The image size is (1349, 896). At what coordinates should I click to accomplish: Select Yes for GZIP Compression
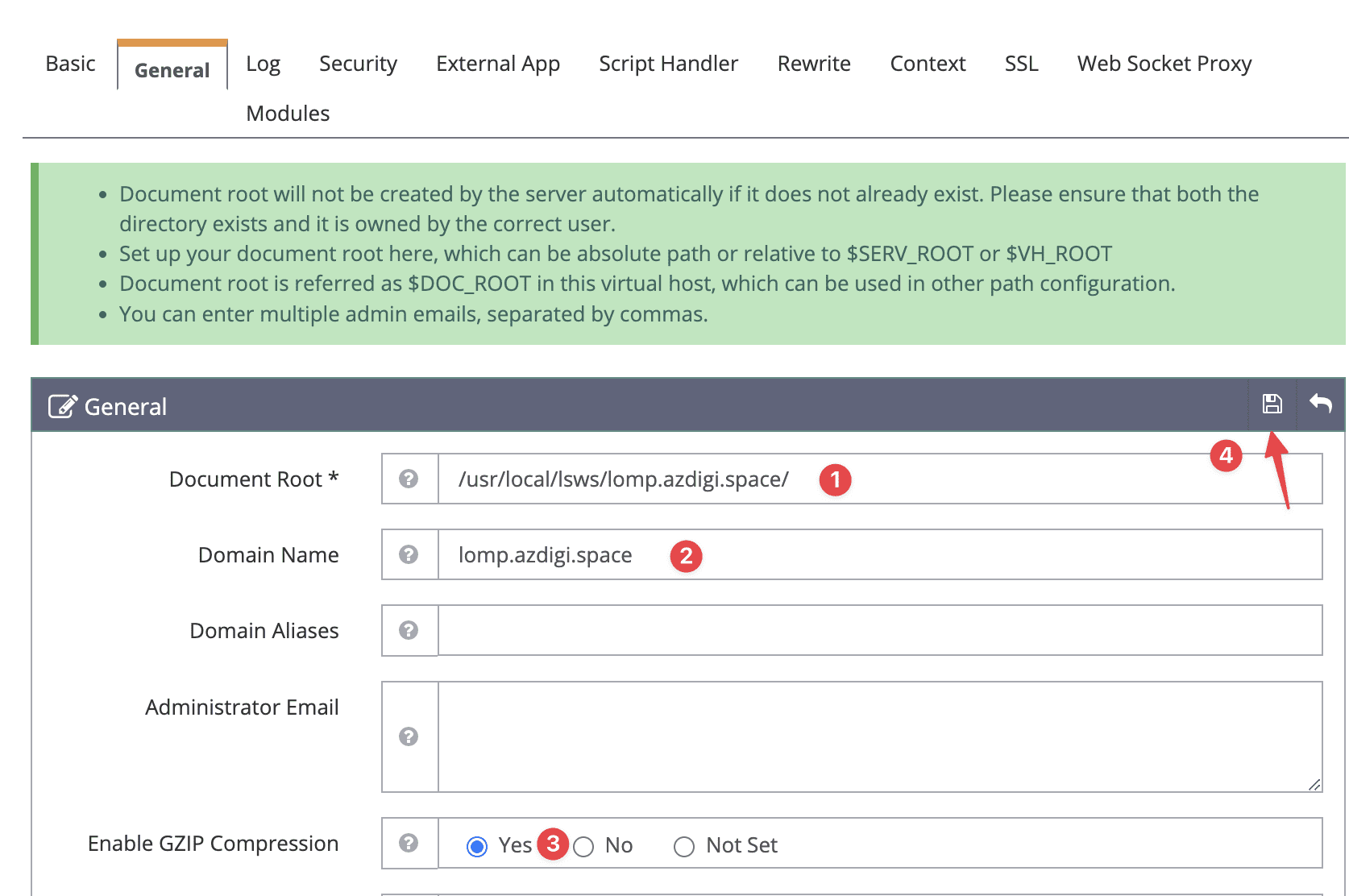coord(477,847)
